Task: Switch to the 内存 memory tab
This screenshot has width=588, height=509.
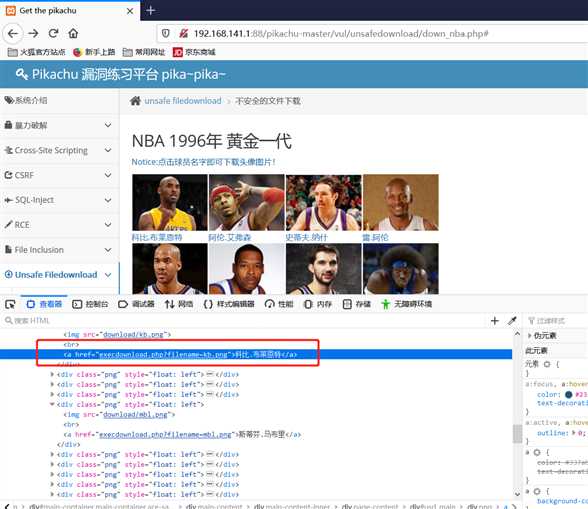Action: click(318, 304)
